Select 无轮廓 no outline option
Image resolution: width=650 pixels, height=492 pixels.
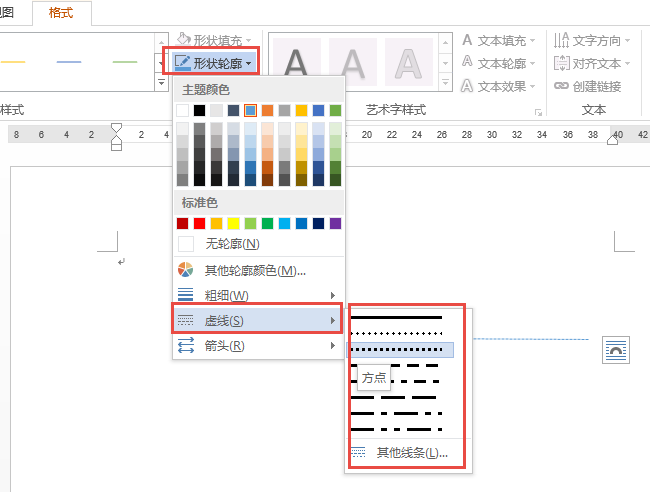pyautogui.click(x=259, y=244)
